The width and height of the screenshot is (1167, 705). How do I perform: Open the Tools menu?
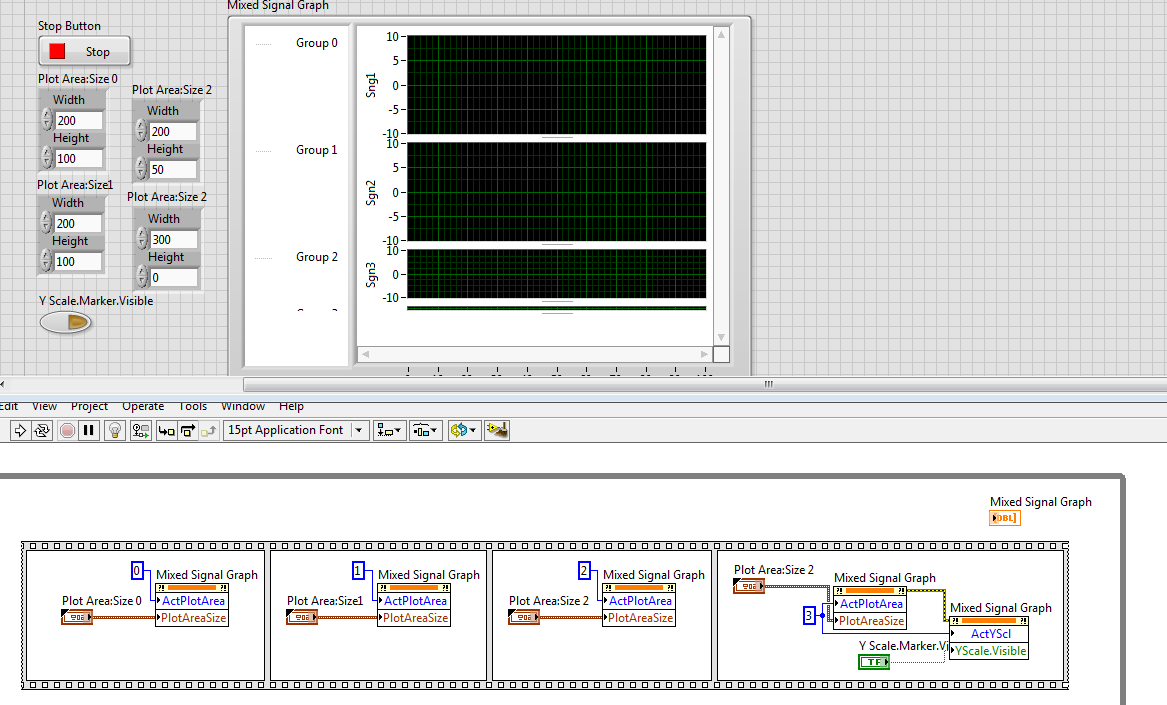[193, 406]
